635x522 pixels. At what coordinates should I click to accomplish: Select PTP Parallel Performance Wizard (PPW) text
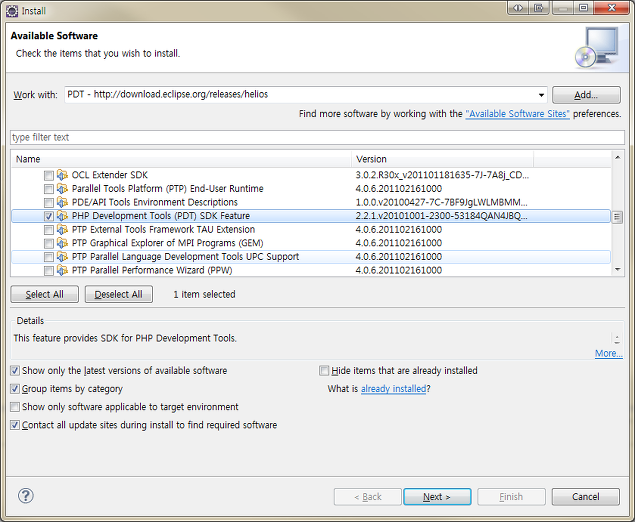coord(152,270)
